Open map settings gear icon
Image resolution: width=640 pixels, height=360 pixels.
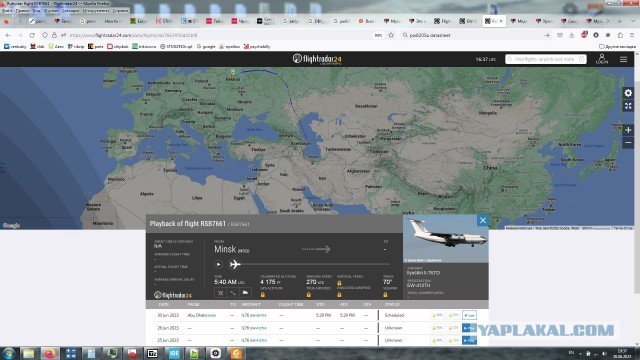(628, 93)
